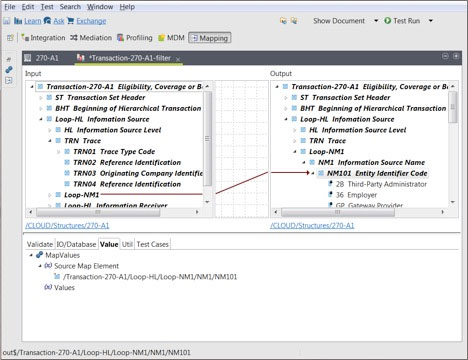This screenshot has width=468, height=360.
Task: Collapse input TRN Trace node
Action: coord(50,141)
